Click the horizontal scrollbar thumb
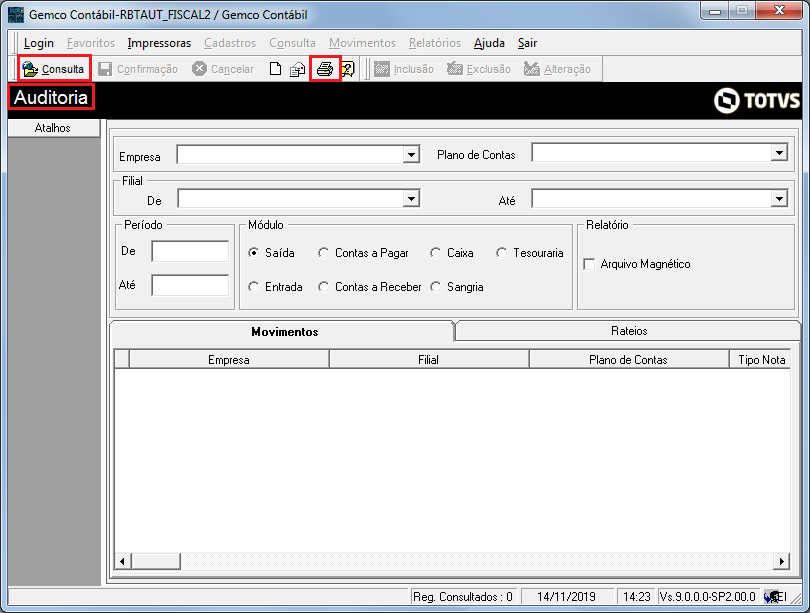 click(x=156, y=561)
